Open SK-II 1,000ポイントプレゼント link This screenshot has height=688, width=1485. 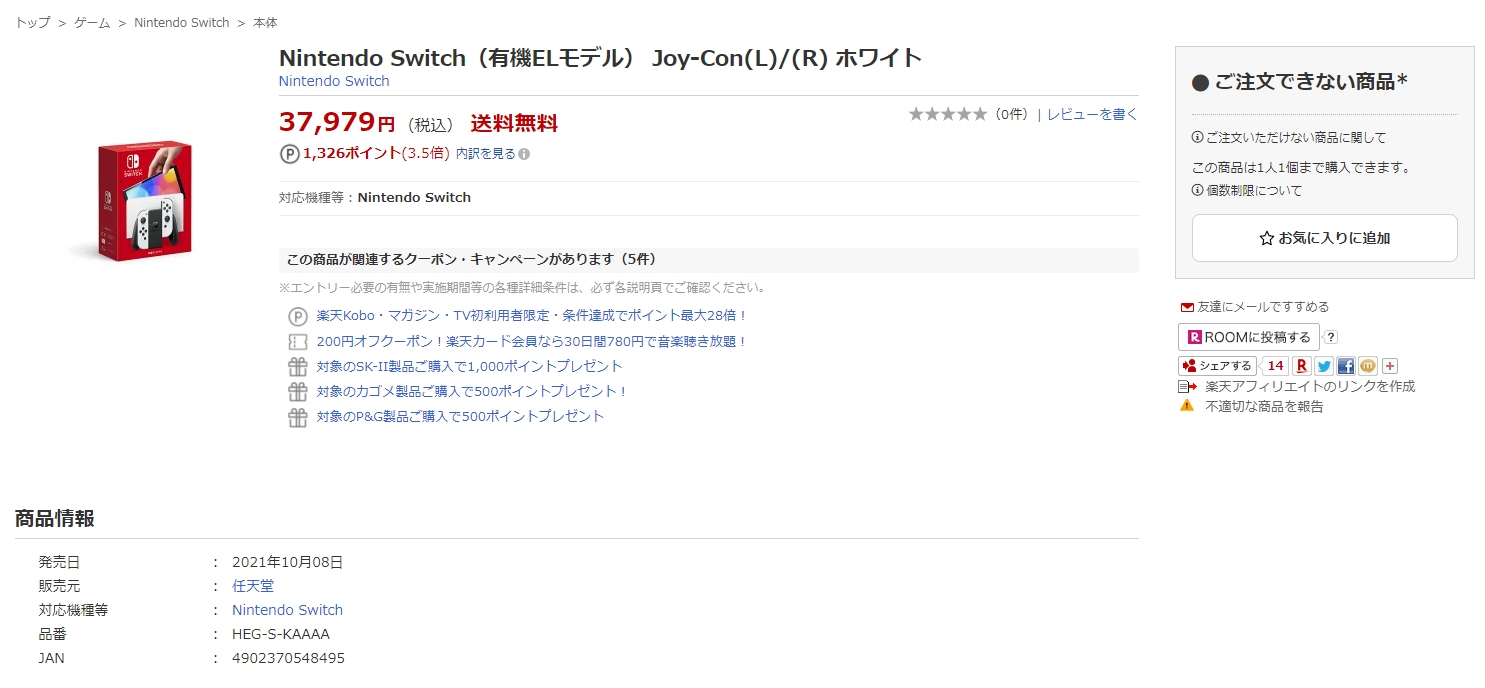pos(470,367)
